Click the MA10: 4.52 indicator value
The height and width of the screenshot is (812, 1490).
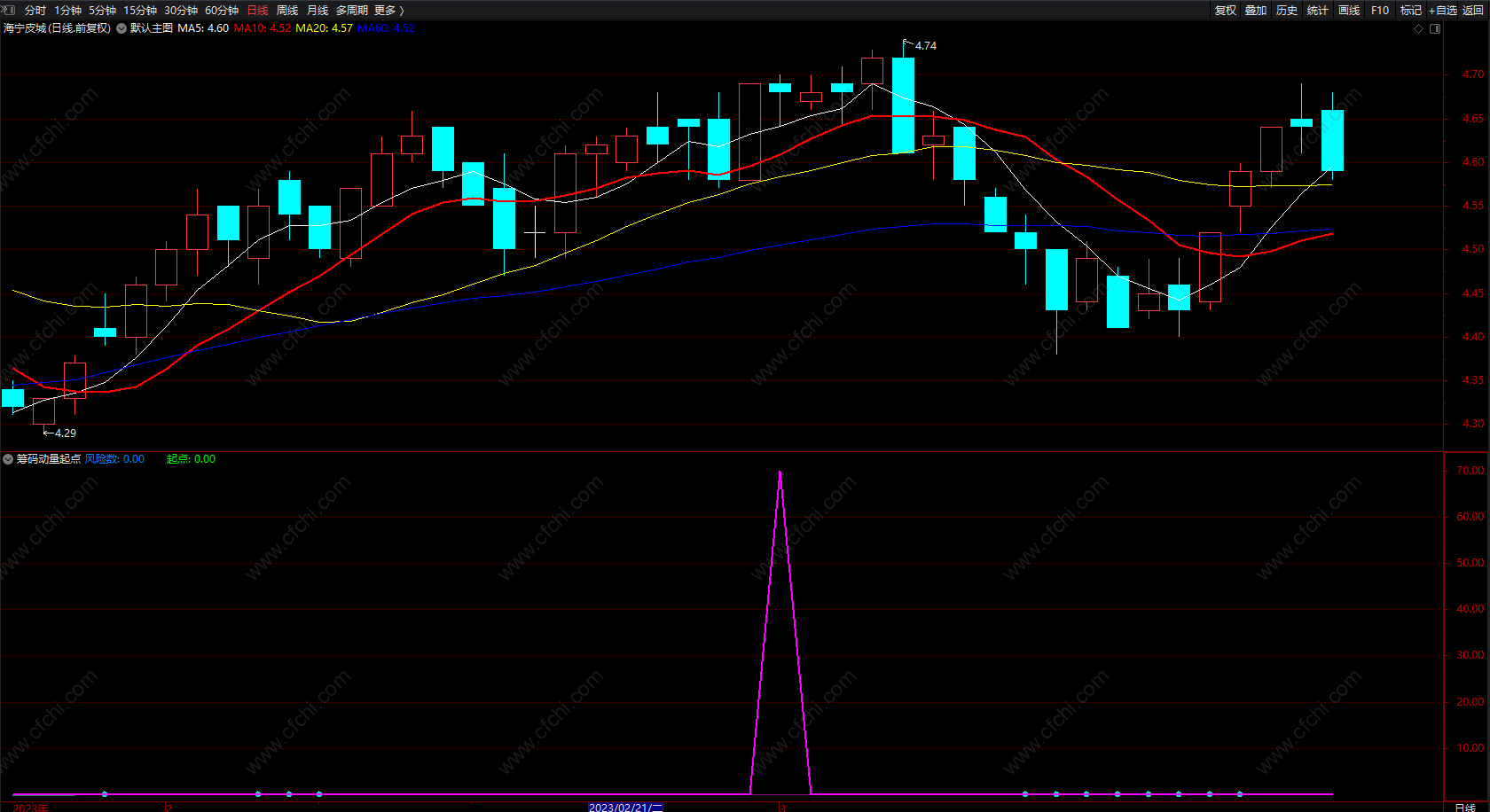tap(263, 28)
